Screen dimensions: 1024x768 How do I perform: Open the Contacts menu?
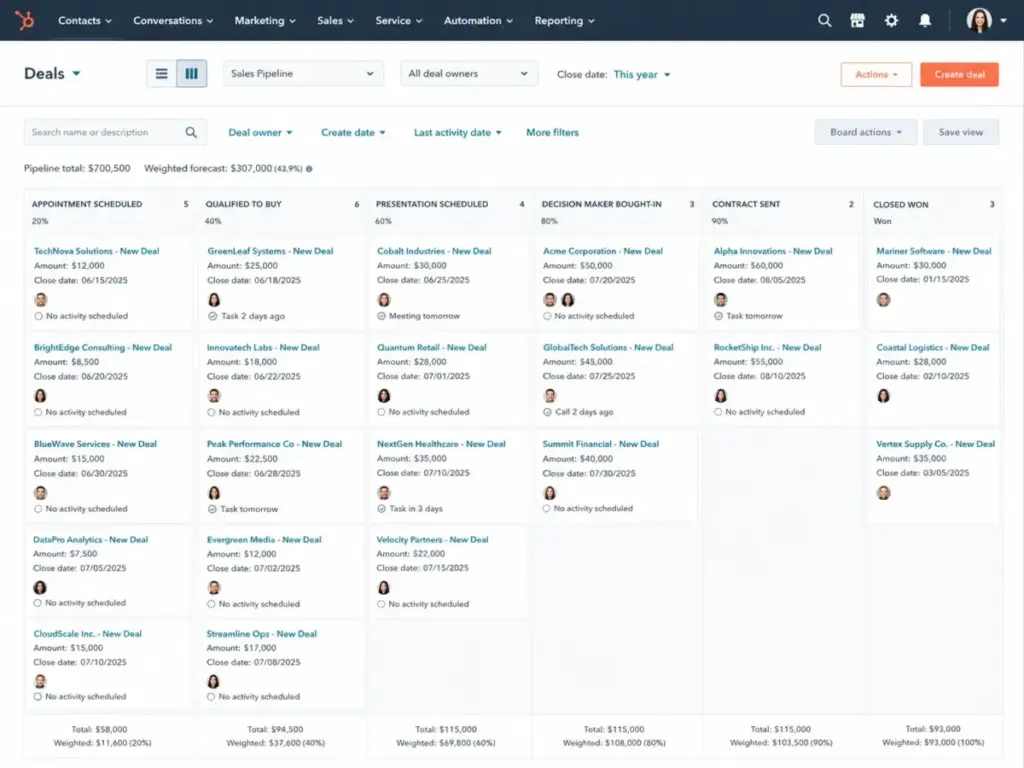pyautogui.click(x=84, y=20)
